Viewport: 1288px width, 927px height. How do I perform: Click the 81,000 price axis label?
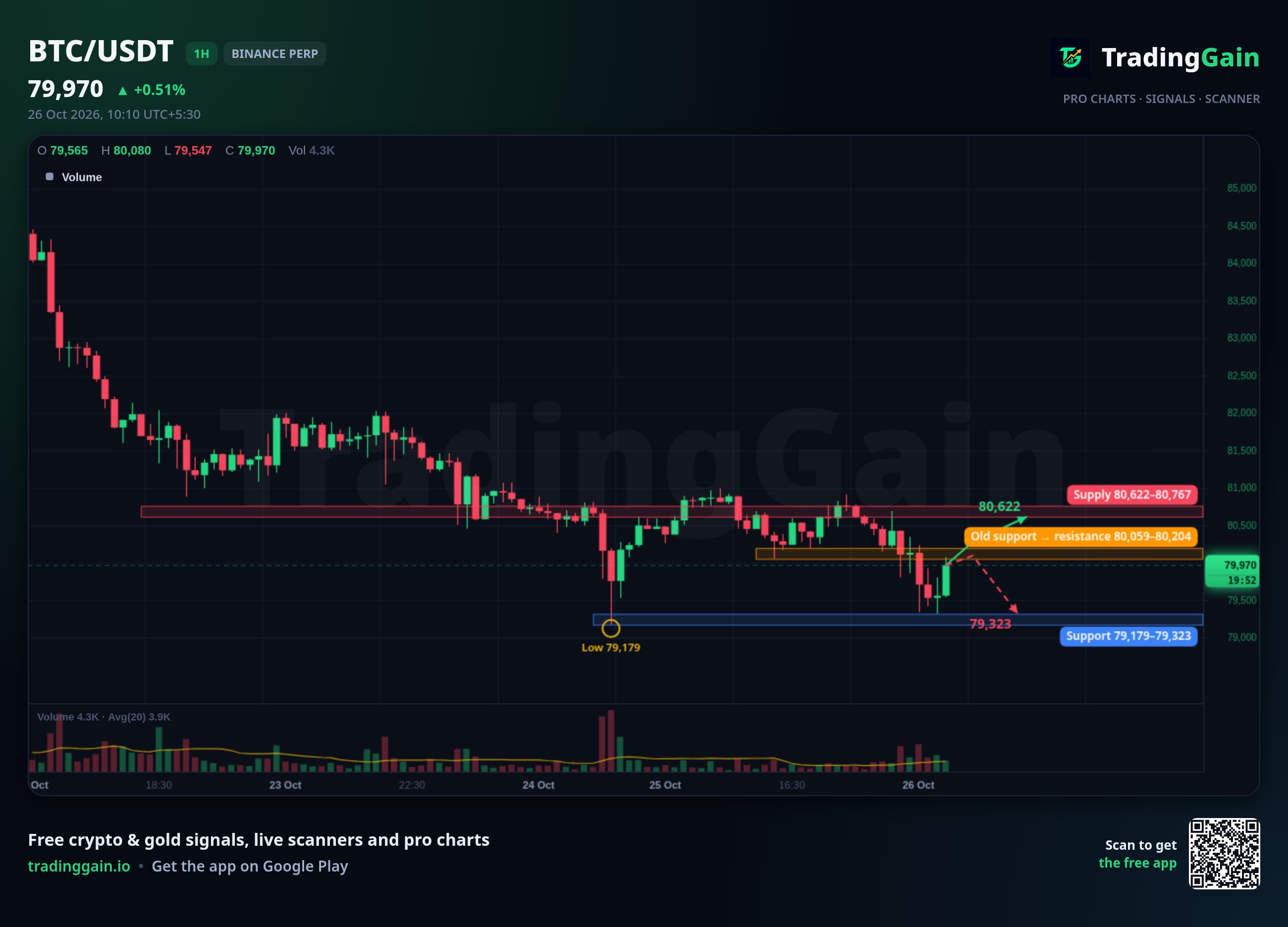click(x=1241, y=488)
